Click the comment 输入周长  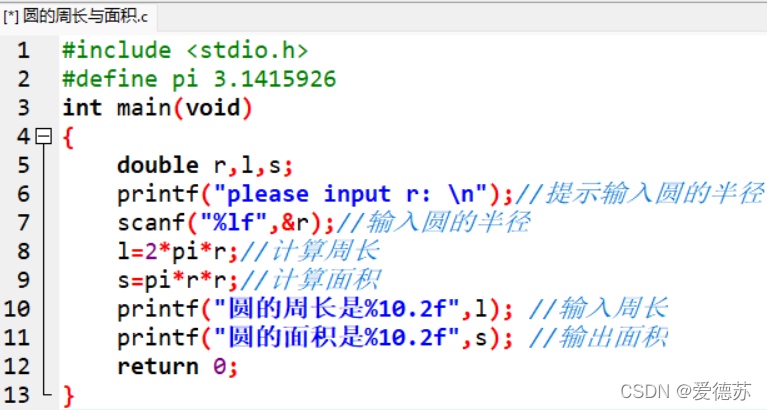click(598, 308)
